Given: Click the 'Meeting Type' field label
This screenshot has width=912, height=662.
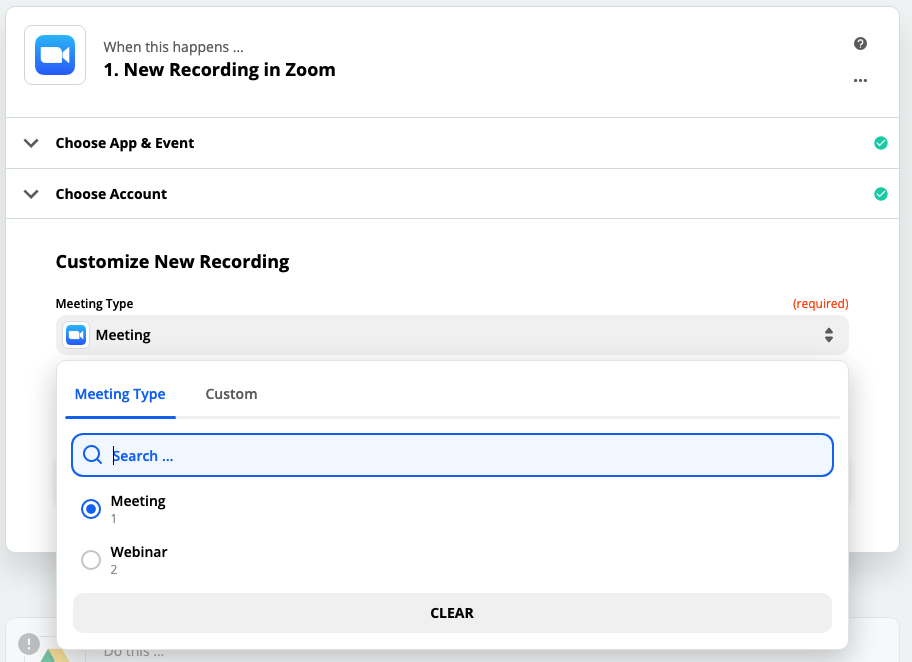Looking at the screenshot, I should [94, 304].
